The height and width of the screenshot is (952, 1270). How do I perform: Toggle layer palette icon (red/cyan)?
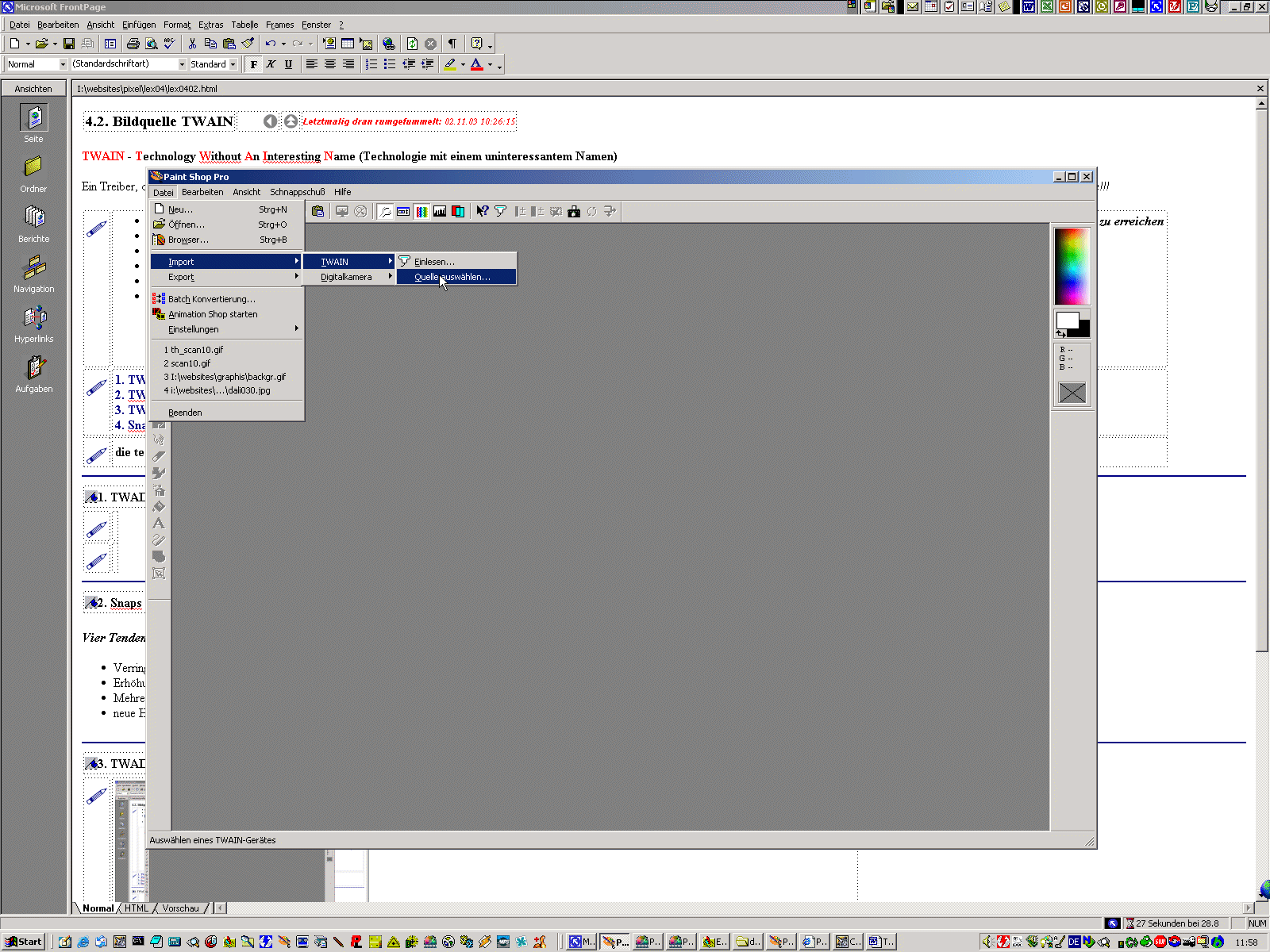[458, 211]
